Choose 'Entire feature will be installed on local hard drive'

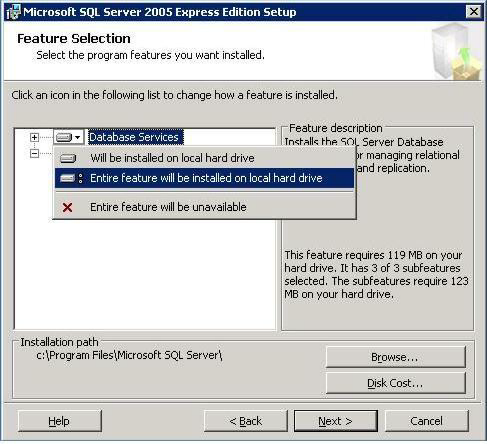pos(206,178)
